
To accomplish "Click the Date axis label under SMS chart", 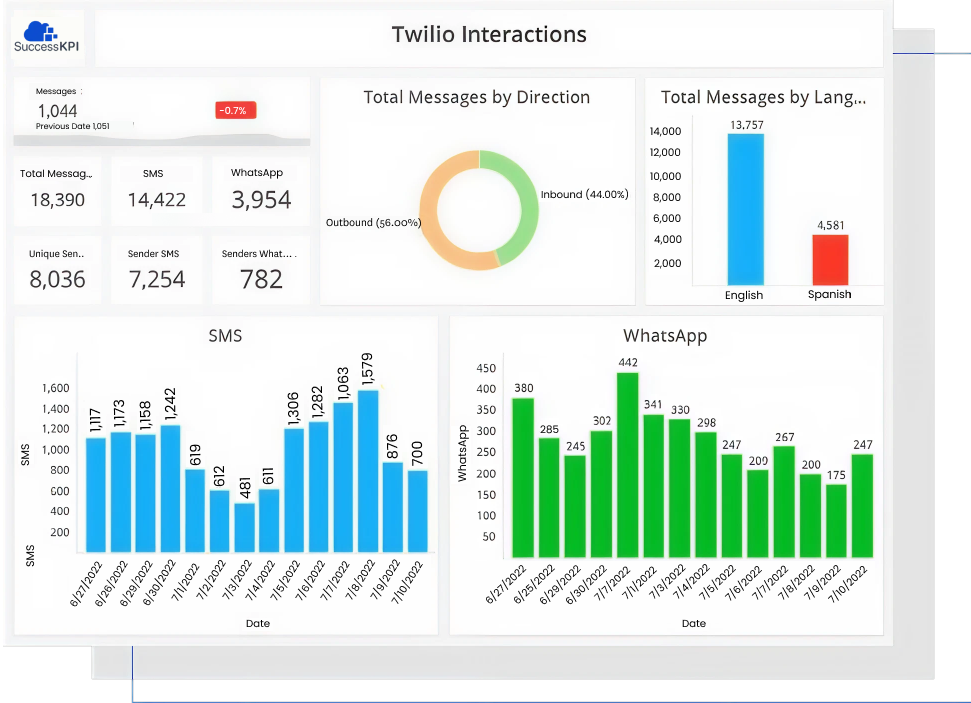I will [x=258, y=623].
